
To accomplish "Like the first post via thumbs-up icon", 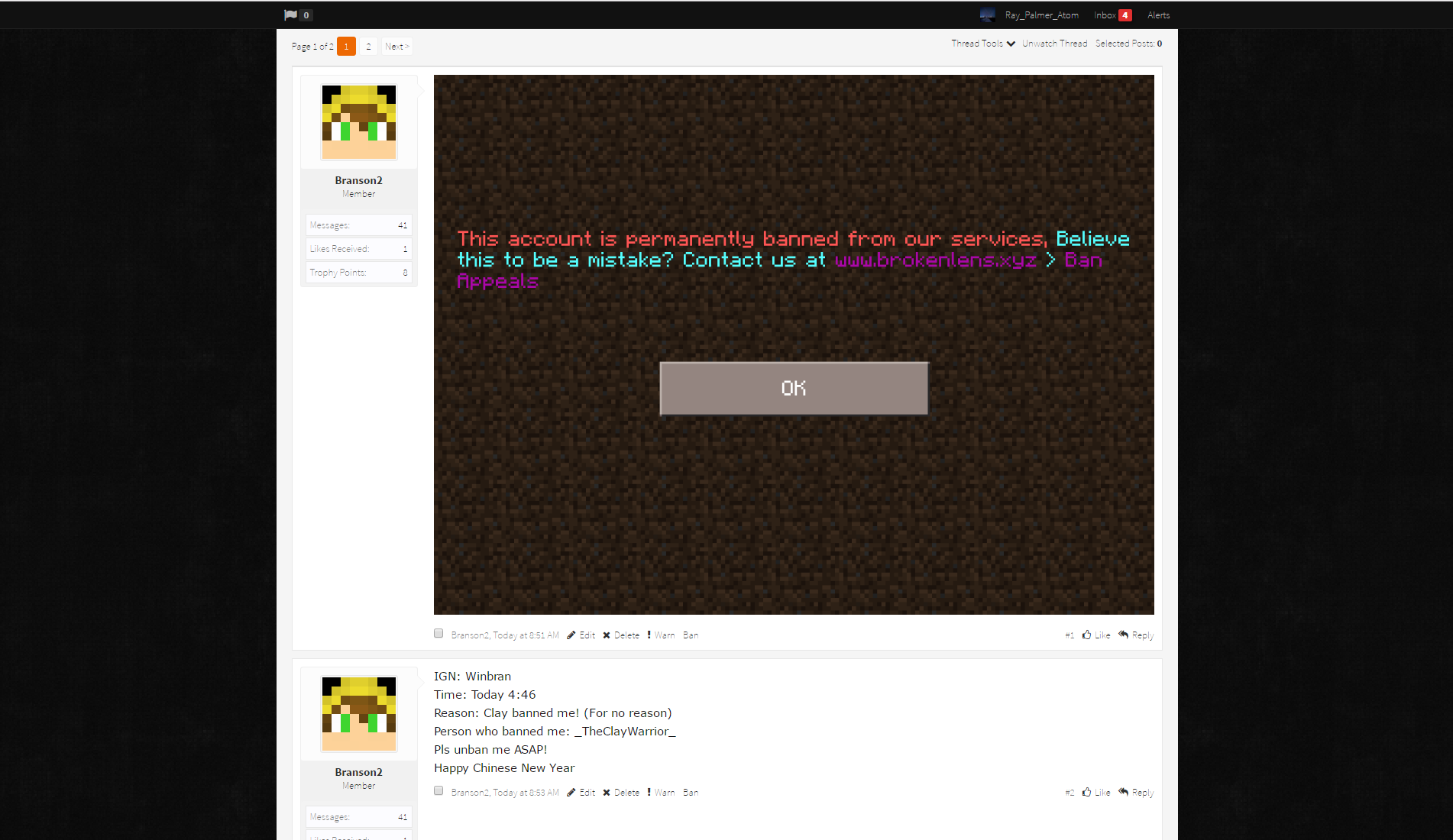I will coord(1086,635).
